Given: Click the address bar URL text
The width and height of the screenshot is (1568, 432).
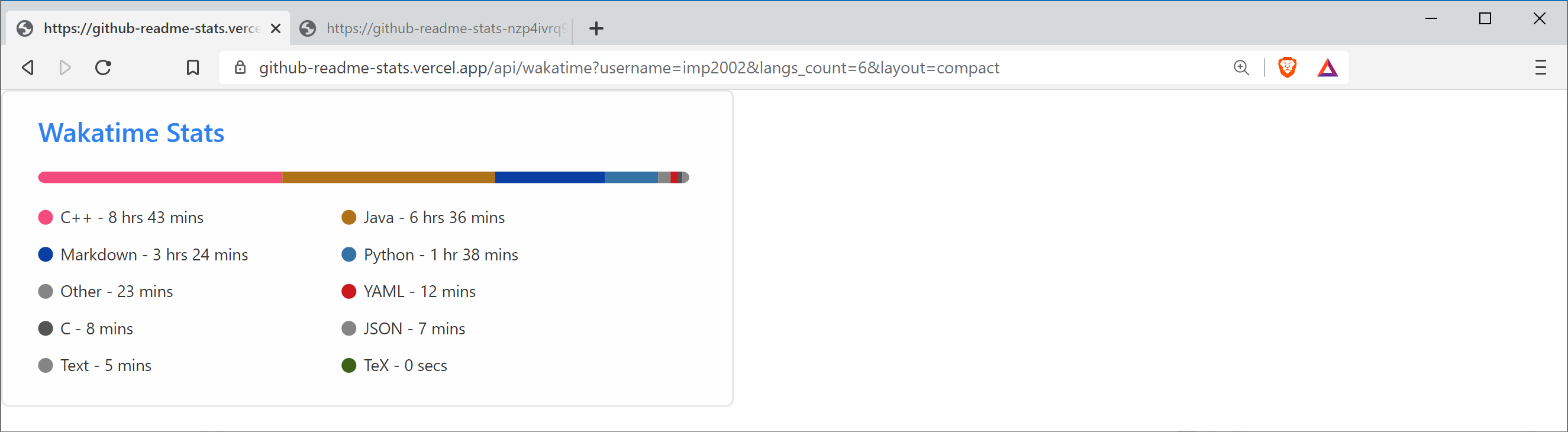Looking at the screenshot, I should pyautogui.click(x=629, y=67).
